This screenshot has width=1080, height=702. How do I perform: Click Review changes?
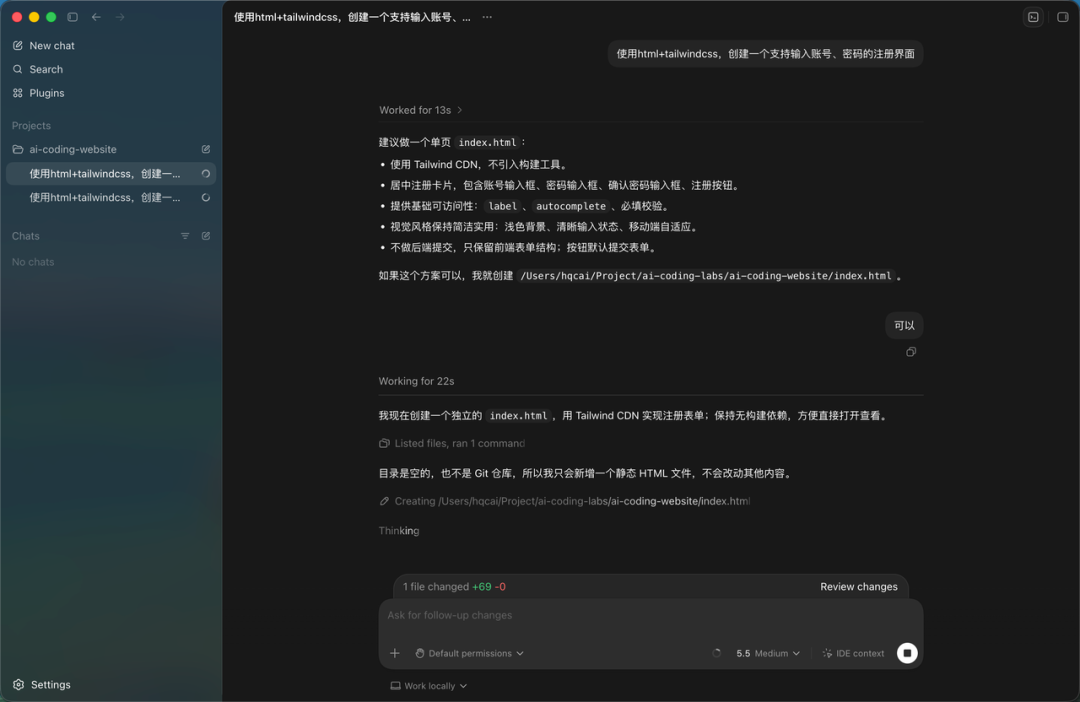(x=859, y=587)
